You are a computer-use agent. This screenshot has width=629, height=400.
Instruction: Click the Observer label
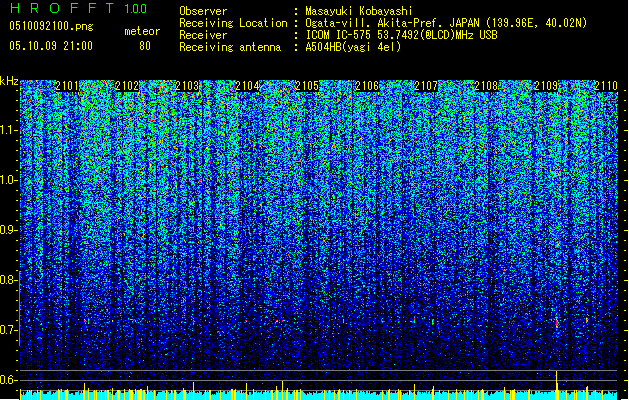(203, 11)
